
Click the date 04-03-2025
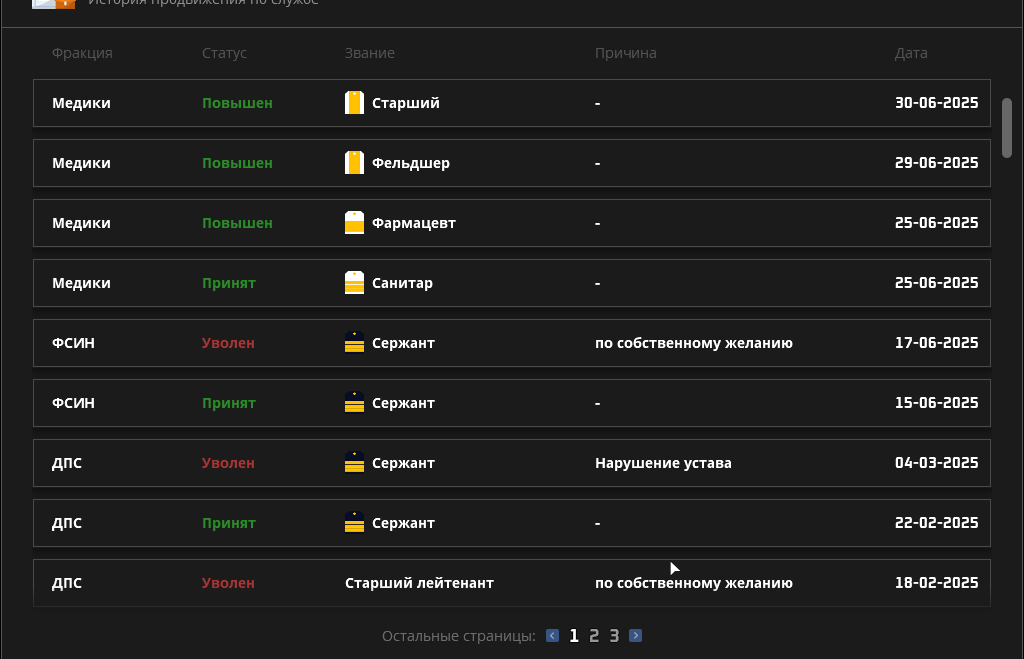pos(936,462)
